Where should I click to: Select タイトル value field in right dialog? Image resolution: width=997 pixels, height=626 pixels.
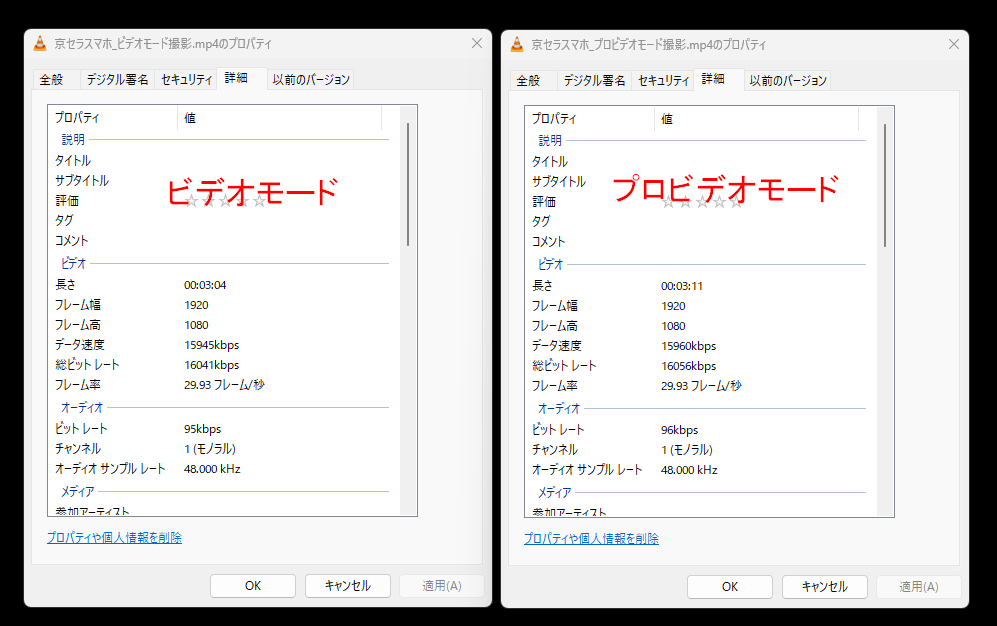[760, 162]
